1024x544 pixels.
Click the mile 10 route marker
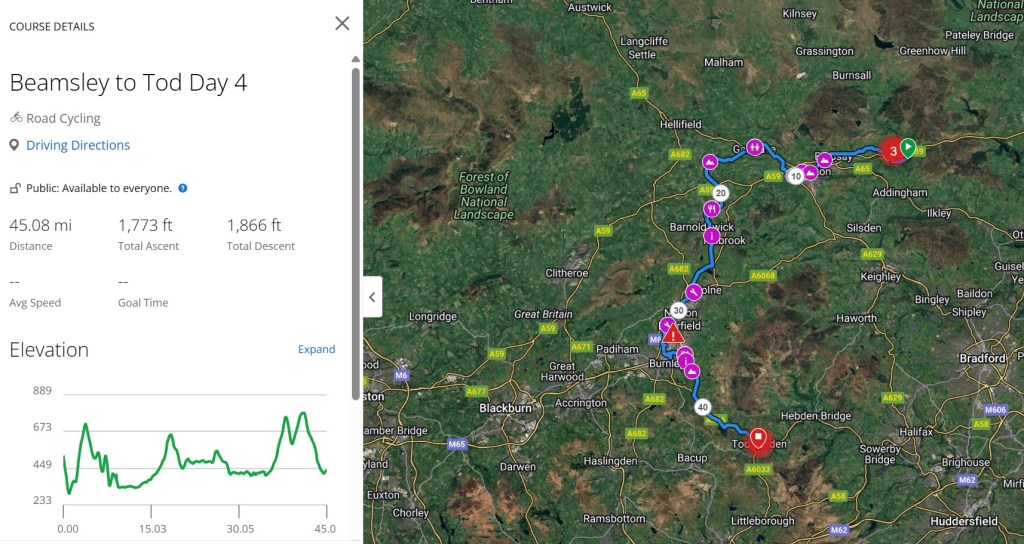[796, 176]
